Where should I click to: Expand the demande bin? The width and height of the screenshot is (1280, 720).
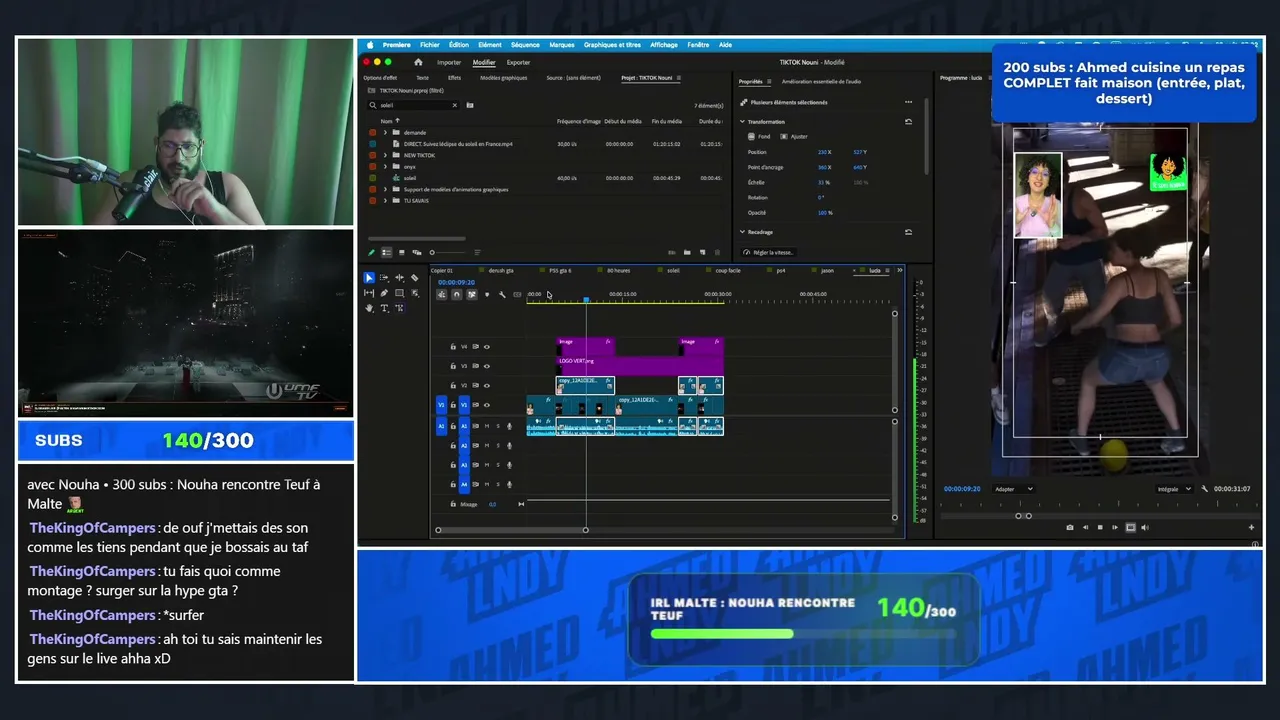point(385,132)
